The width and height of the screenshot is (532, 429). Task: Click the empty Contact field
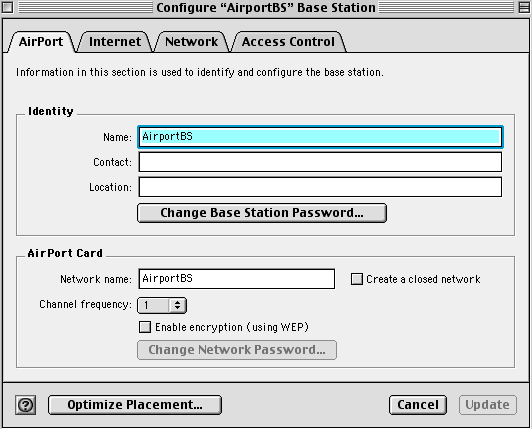click(320, 162)
